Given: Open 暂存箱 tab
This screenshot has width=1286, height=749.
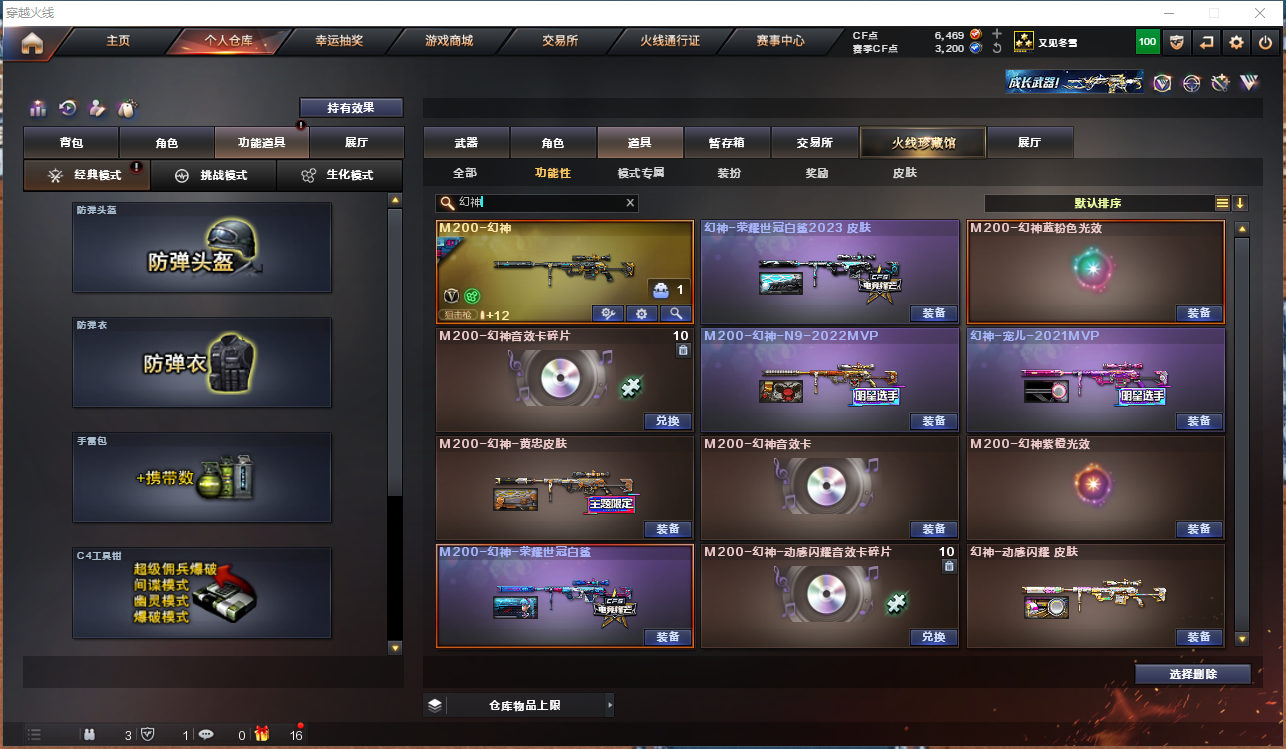Looking at the screenshot, I should click(727, 143).
